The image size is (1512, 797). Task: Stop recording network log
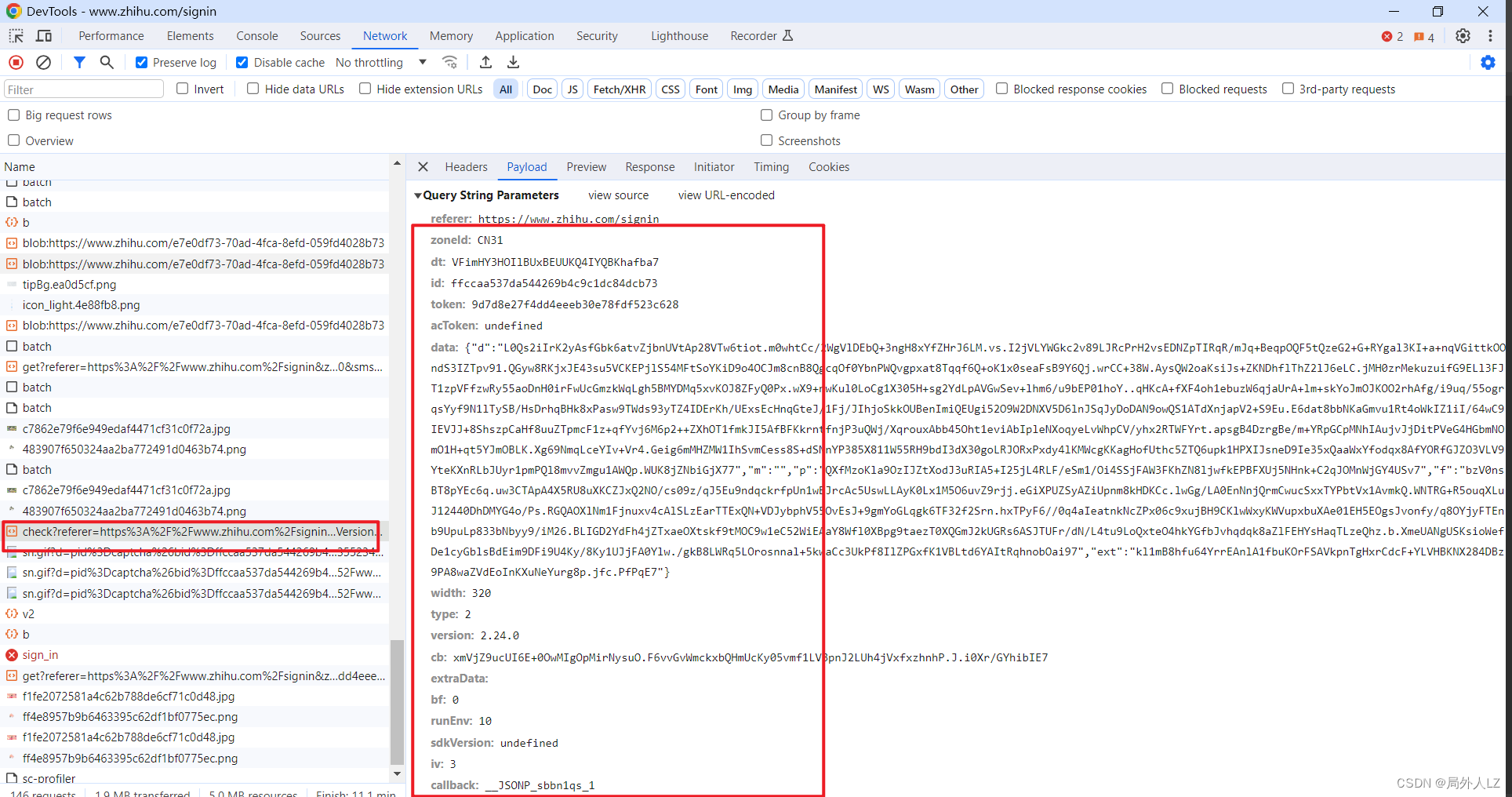coord(16,63)
